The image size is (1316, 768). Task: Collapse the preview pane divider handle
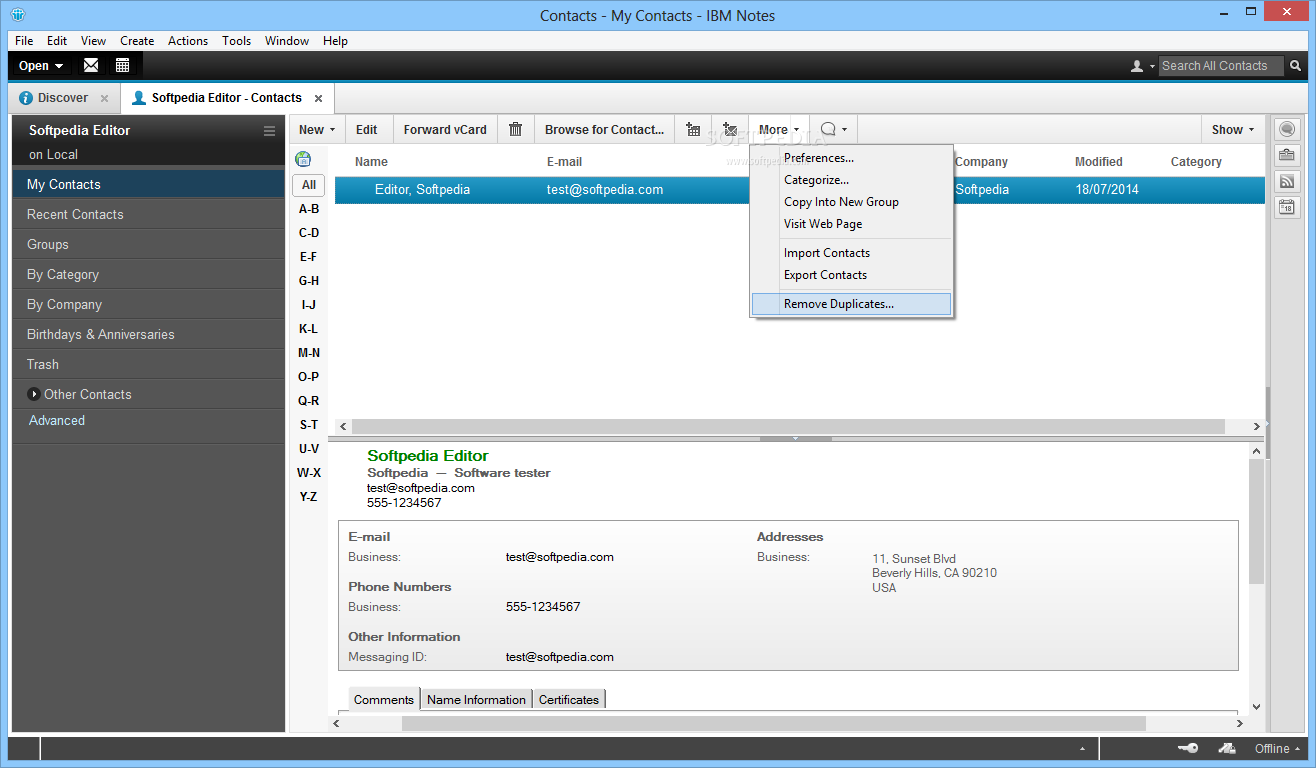[x=796, y=438]
